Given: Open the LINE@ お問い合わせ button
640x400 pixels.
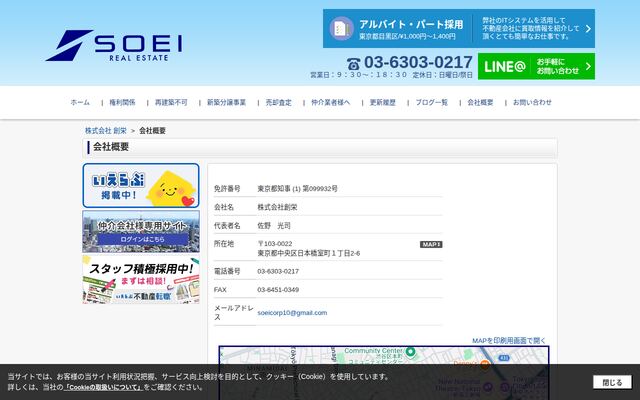Looking at the screenshot, I should click(x=536, y=66).
